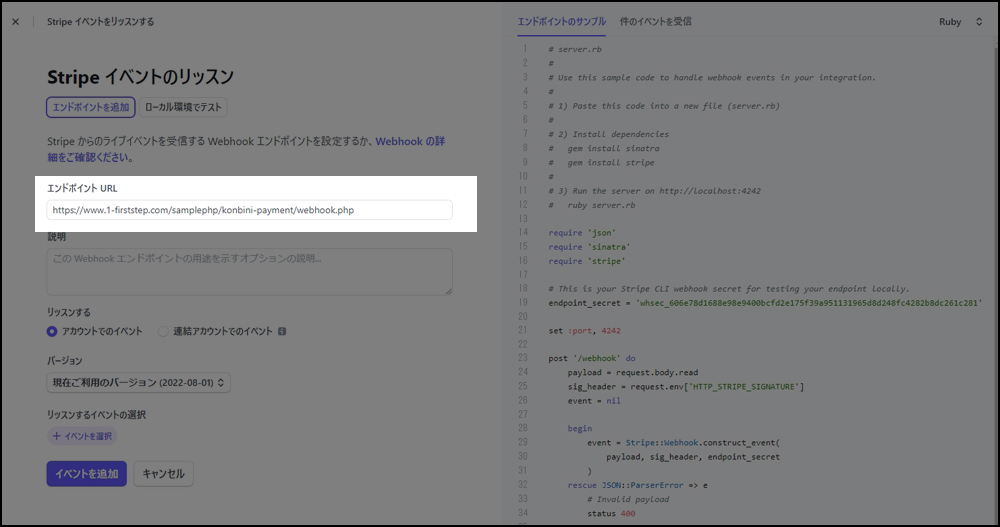Screen dimensions: 1000x527
Task: Select アカウントでのイベント radio button
Action: pyautogui.click(x=52, y=331)
